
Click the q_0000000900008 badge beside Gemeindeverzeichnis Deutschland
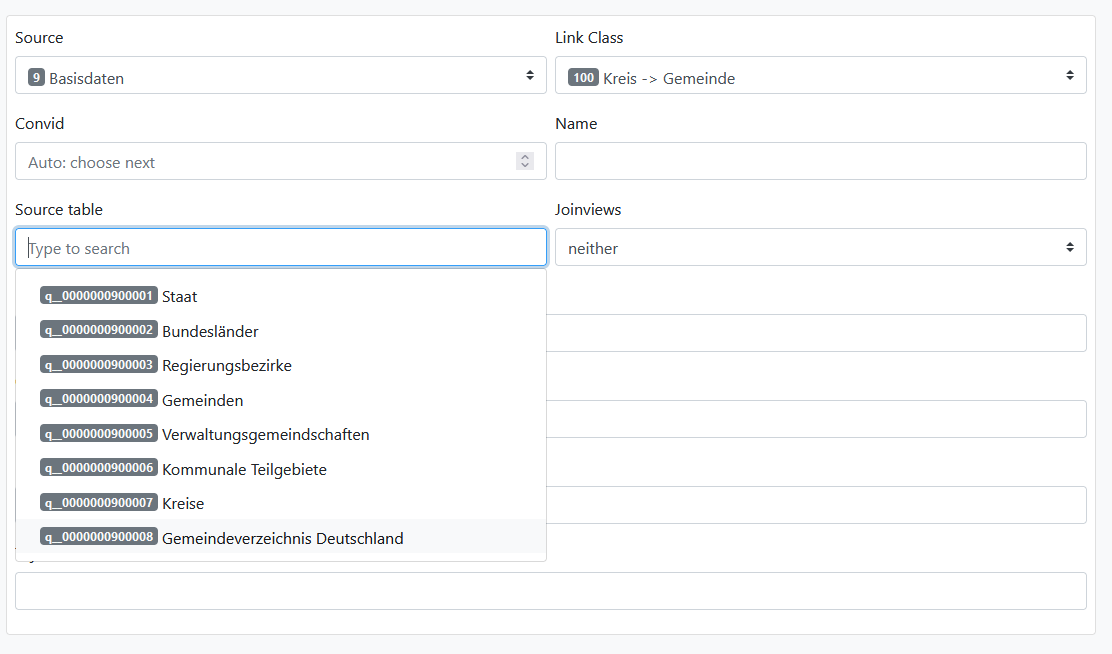(98, 537)
